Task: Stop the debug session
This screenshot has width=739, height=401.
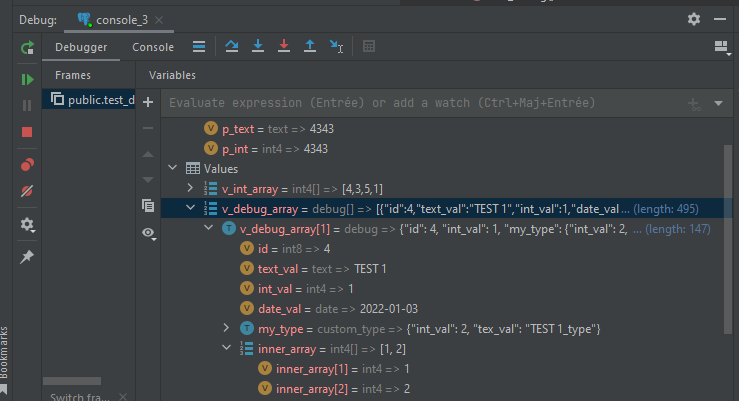Action: [27, 132]
